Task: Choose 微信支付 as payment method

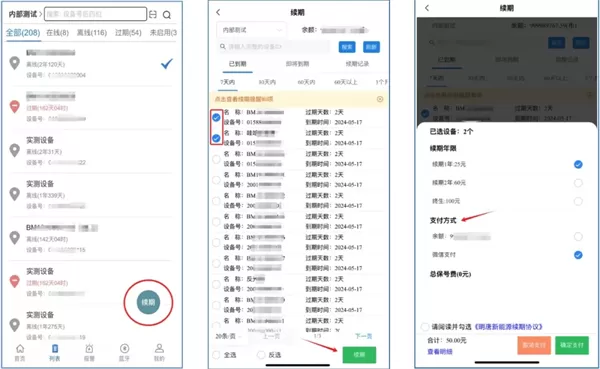Action: click(578, 255)
